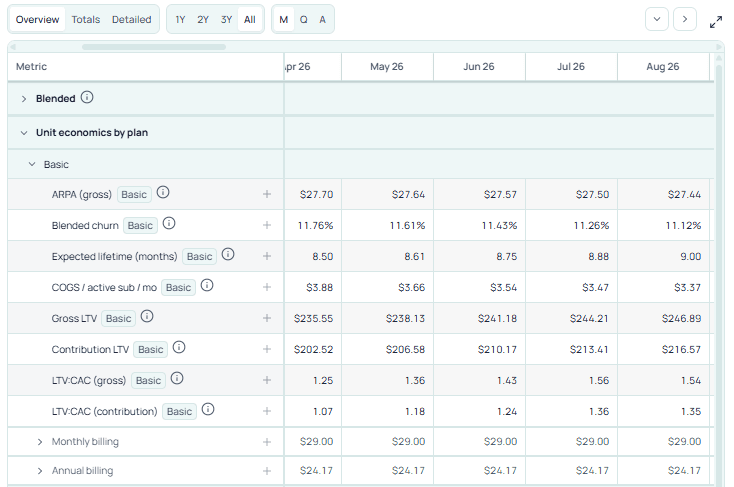Expand Annual billing row

(x=40, y=471)
